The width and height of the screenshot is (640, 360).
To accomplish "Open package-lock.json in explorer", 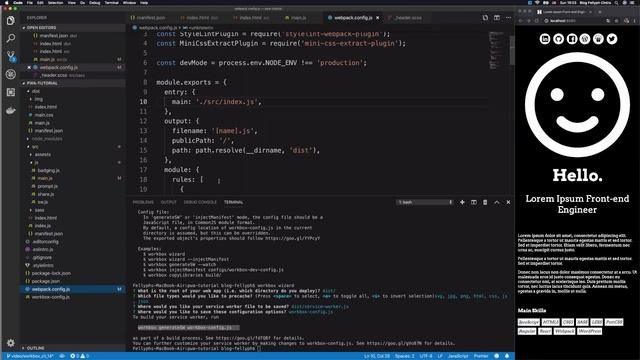I will tap(51, 273).
